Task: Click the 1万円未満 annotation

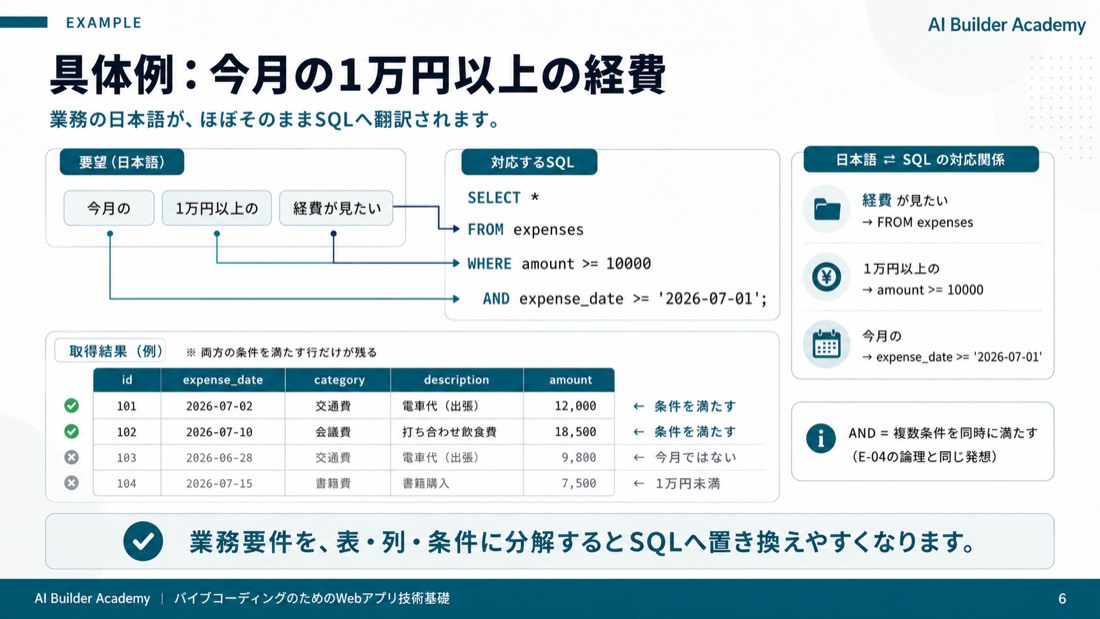Action: click(x=688, y=484)
